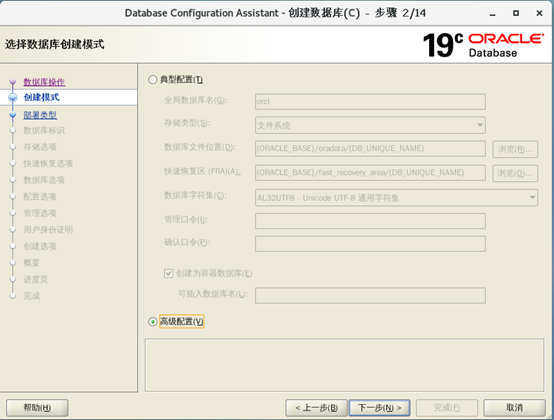554x420 pixels.
Task: Go to the 数据库操作 step link
Action: (44, 82)
